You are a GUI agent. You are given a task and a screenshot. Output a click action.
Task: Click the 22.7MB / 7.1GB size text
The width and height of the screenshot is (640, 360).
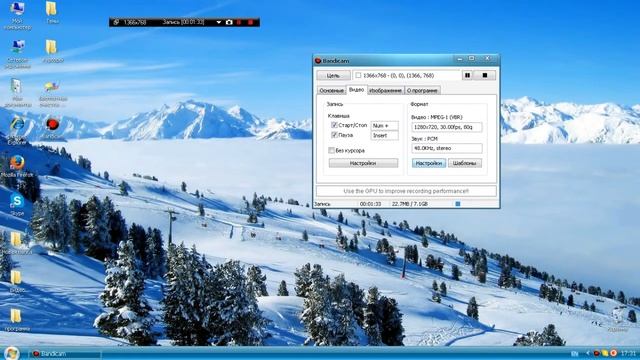coord(410,204)
